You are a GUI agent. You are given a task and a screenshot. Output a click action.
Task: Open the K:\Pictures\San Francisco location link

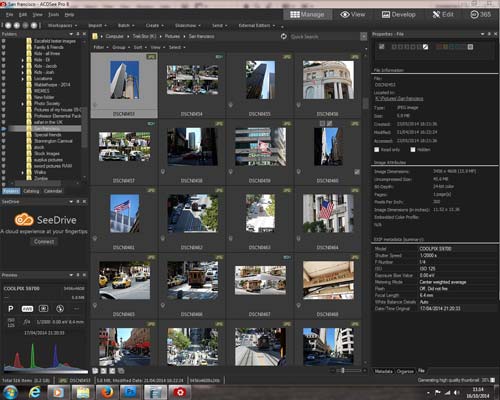(399, 99)
